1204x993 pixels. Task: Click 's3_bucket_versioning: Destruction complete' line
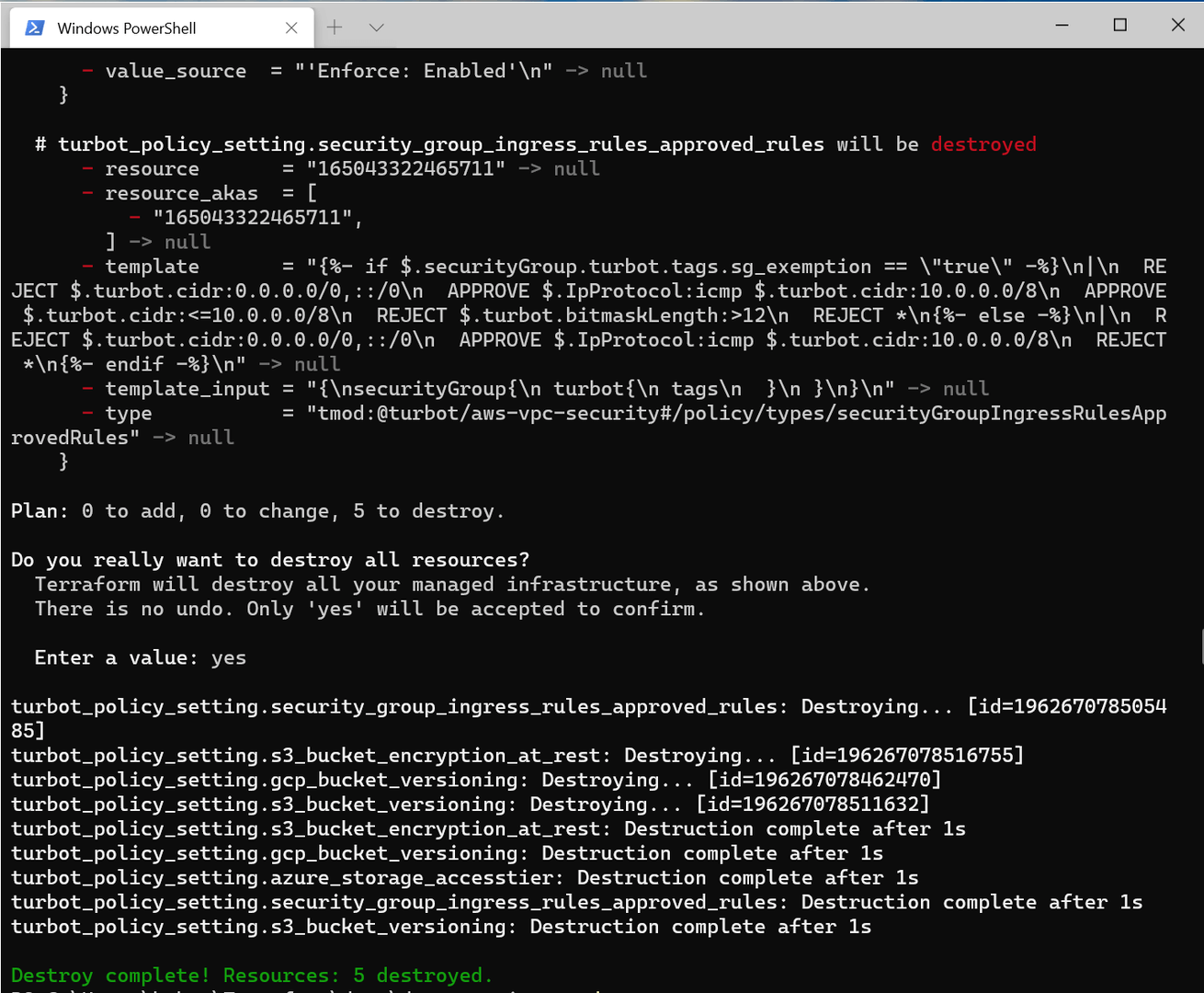click(441, 927)
